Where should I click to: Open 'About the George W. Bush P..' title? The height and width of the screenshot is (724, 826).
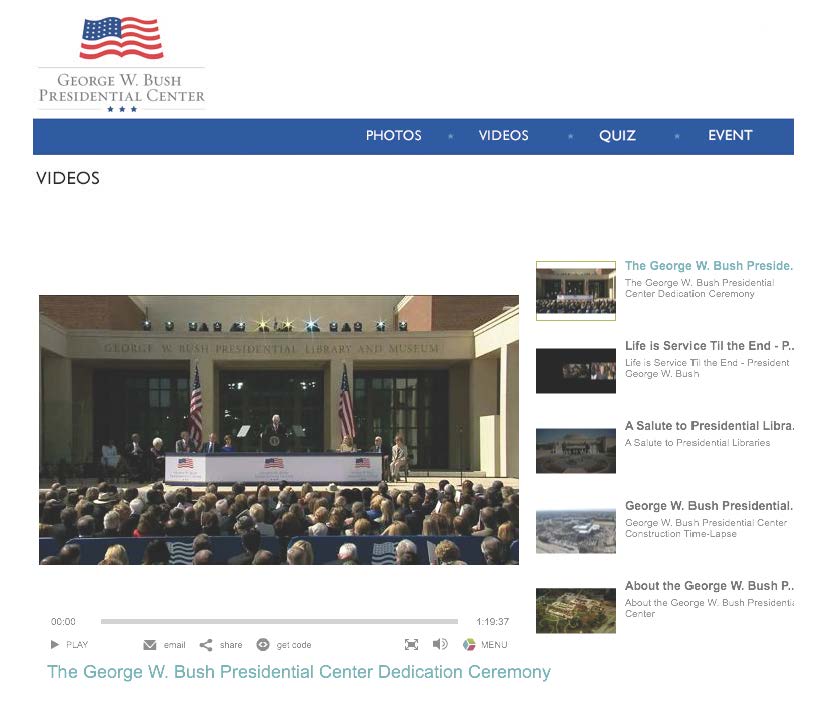[x=710, y=586]
